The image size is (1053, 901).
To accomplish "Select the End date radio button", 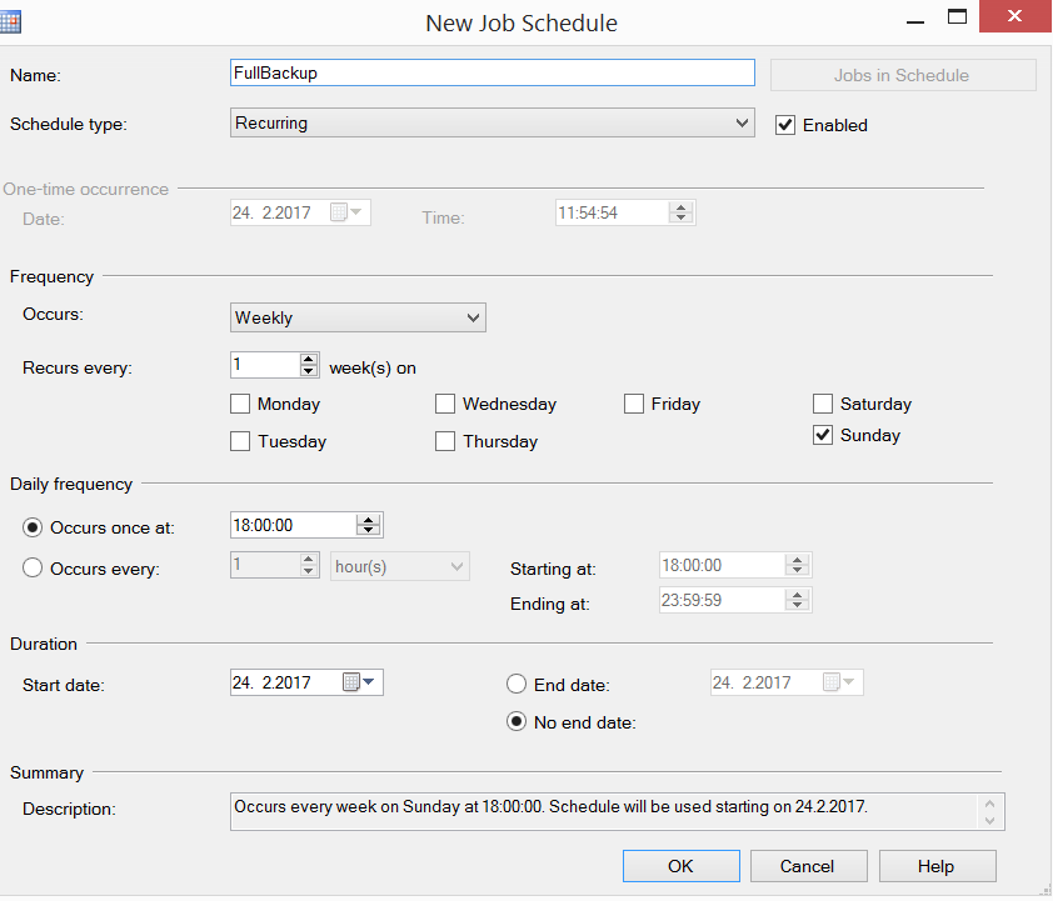I will point(516,684).
